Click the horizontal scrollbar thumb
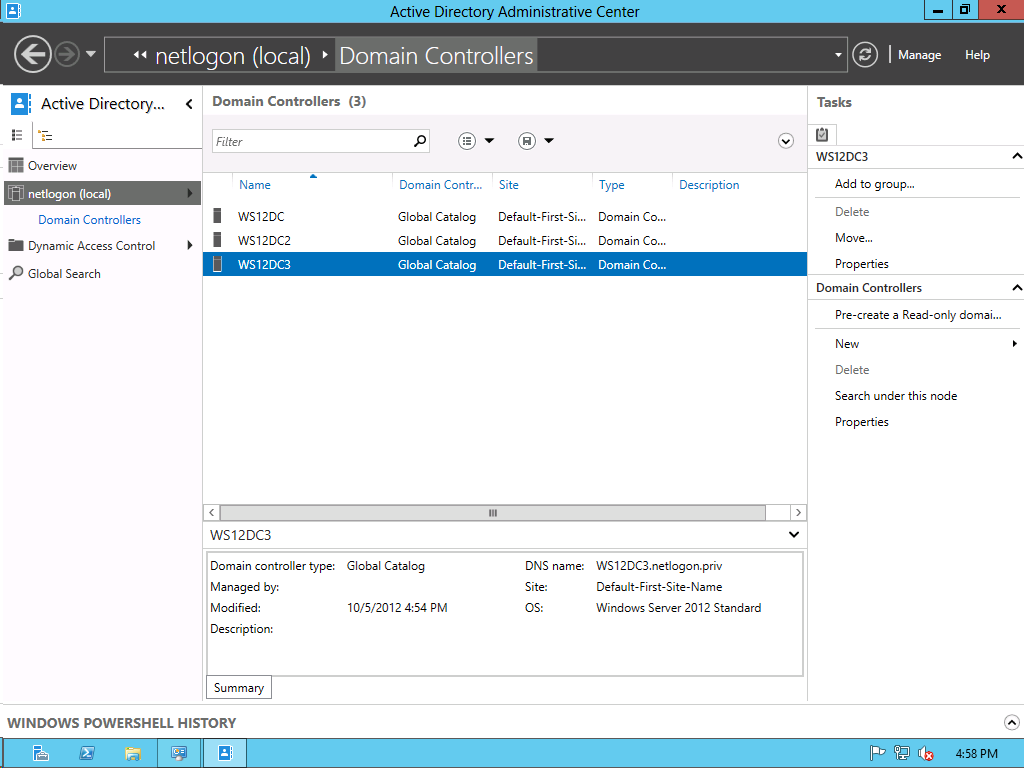This screenshot has width=1024, height=768. (492, 513)
